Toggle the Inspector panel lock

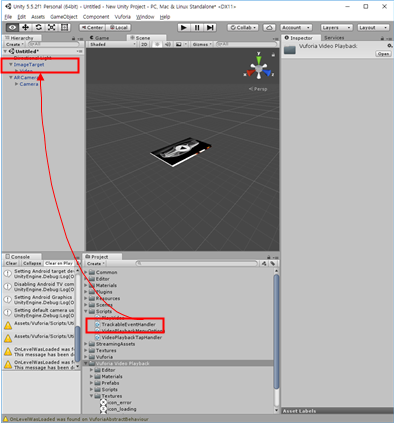382,38
